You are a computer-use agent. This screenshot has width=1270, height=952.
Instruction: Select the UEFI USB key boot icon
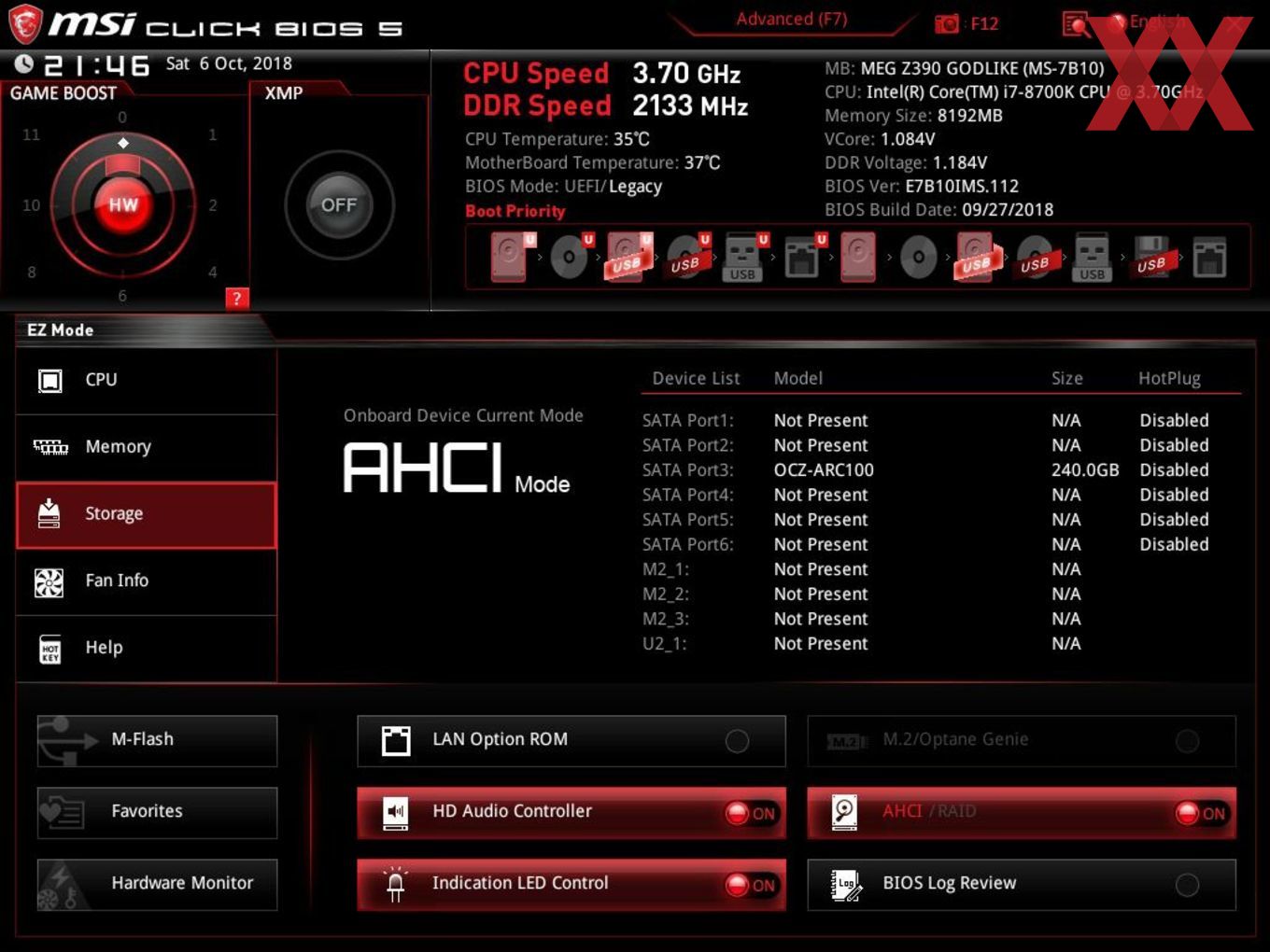[x=744, y=257]
